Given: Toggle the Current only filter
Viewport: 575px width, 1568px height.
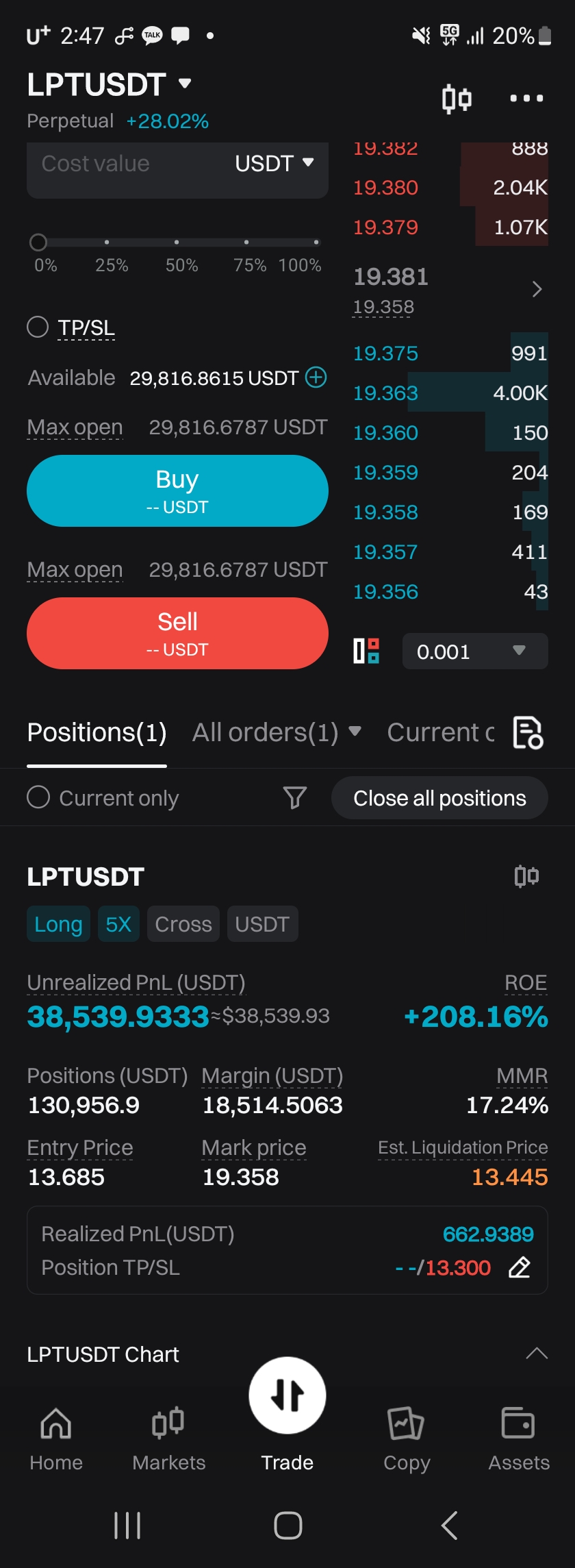Looking at the screenshot, I should tap(103, 797).
